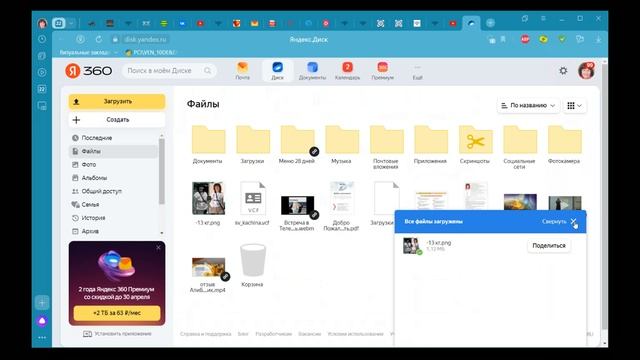640x360 pixels.
Task: Click the Яндекс 360 logo
Action: click(89, 71)
